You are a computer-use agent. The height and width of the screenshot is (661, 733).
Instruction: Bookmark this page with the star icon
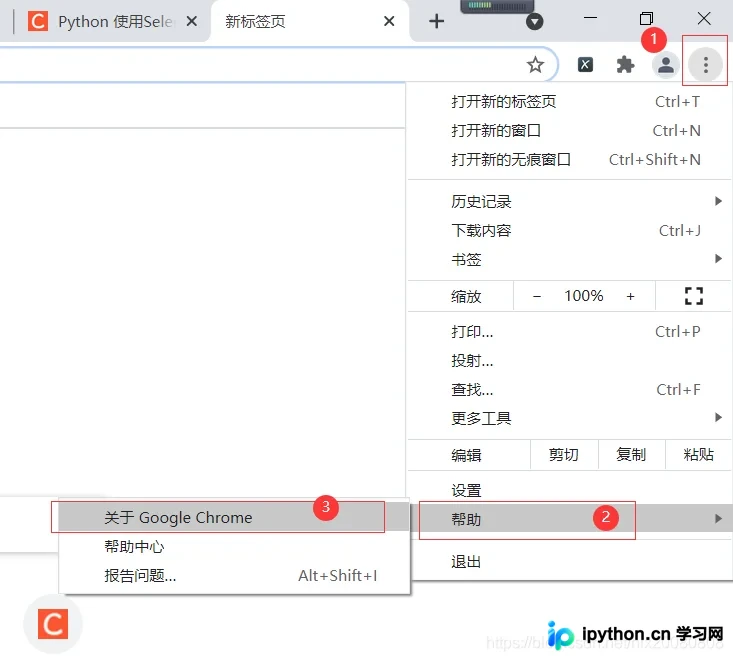[535, 65]
